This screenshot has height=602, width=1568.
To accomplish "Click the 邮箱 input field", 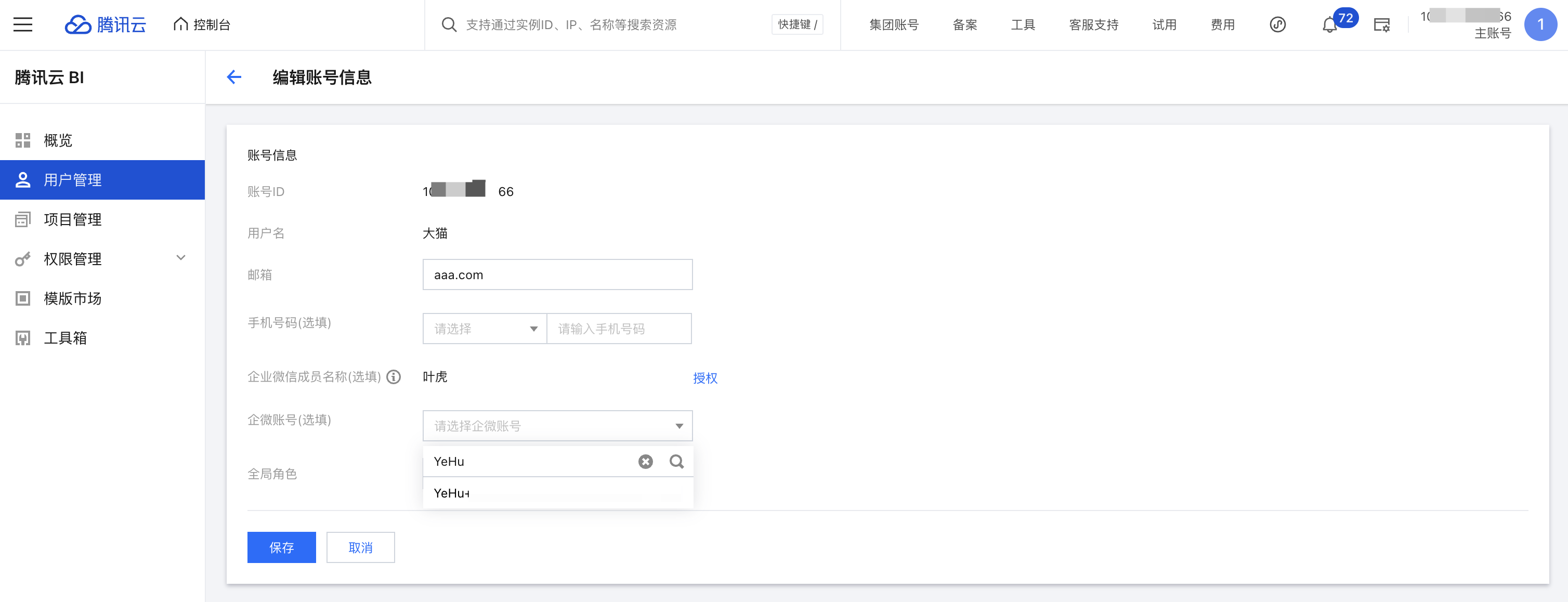I will 557,274.
